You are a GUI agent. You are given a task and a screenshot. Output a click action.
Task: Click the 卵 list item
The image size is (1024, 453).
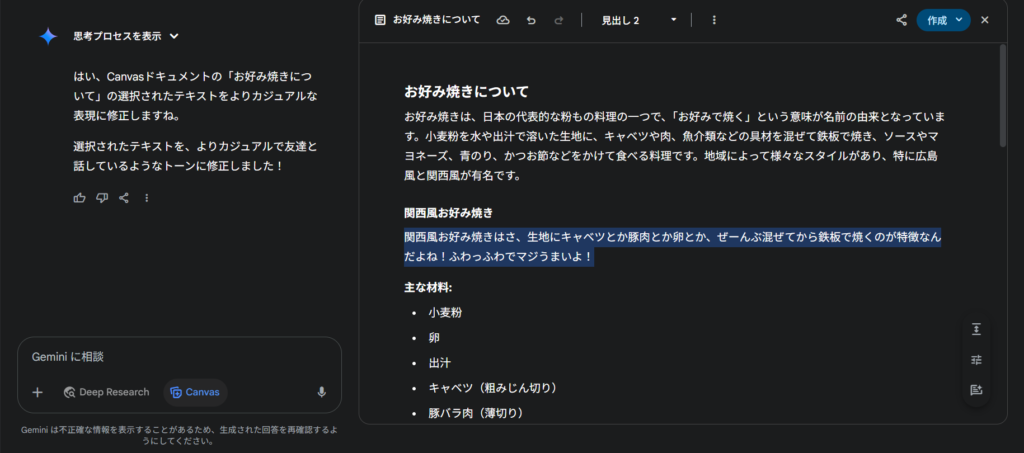[x=434, y=338]
